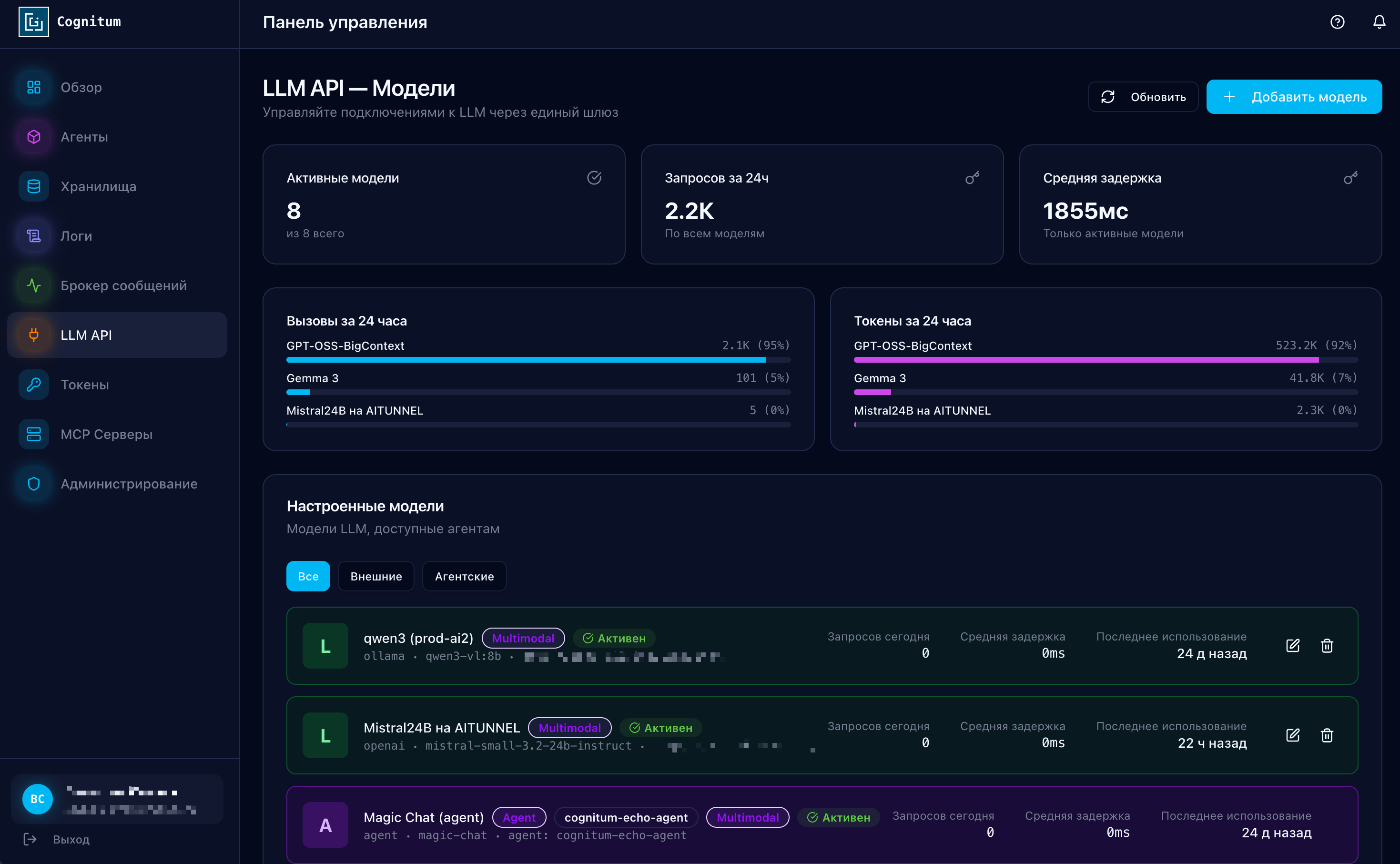Click the help question mark icon
Screen dimensions: 1400x864
1337,22
